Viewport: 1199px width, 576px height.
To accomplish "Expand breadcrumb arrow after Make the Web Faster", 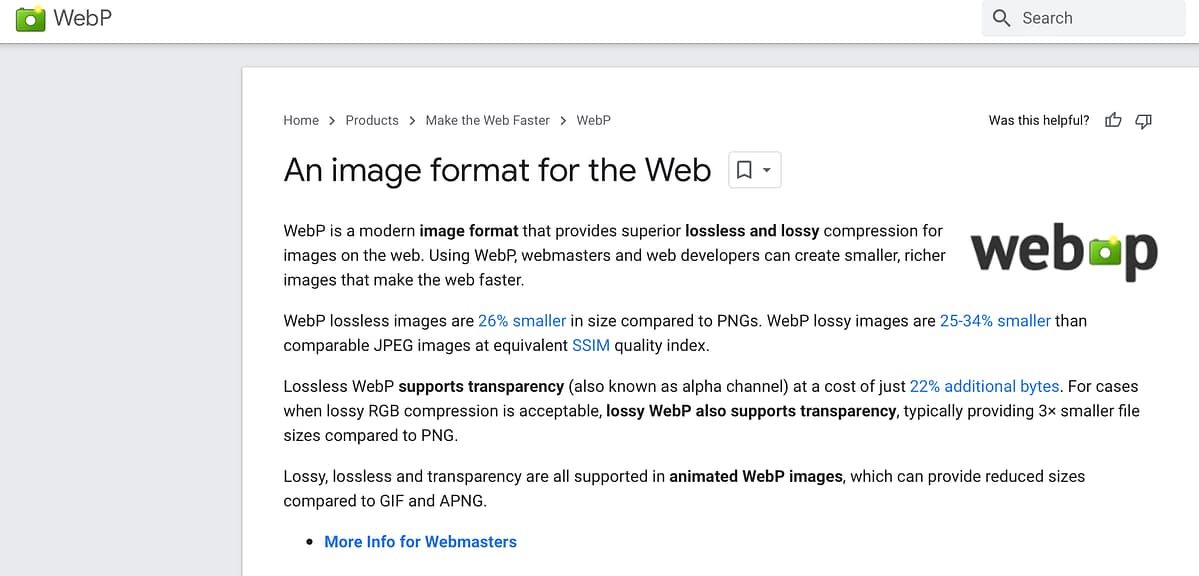I will [562, 120].
